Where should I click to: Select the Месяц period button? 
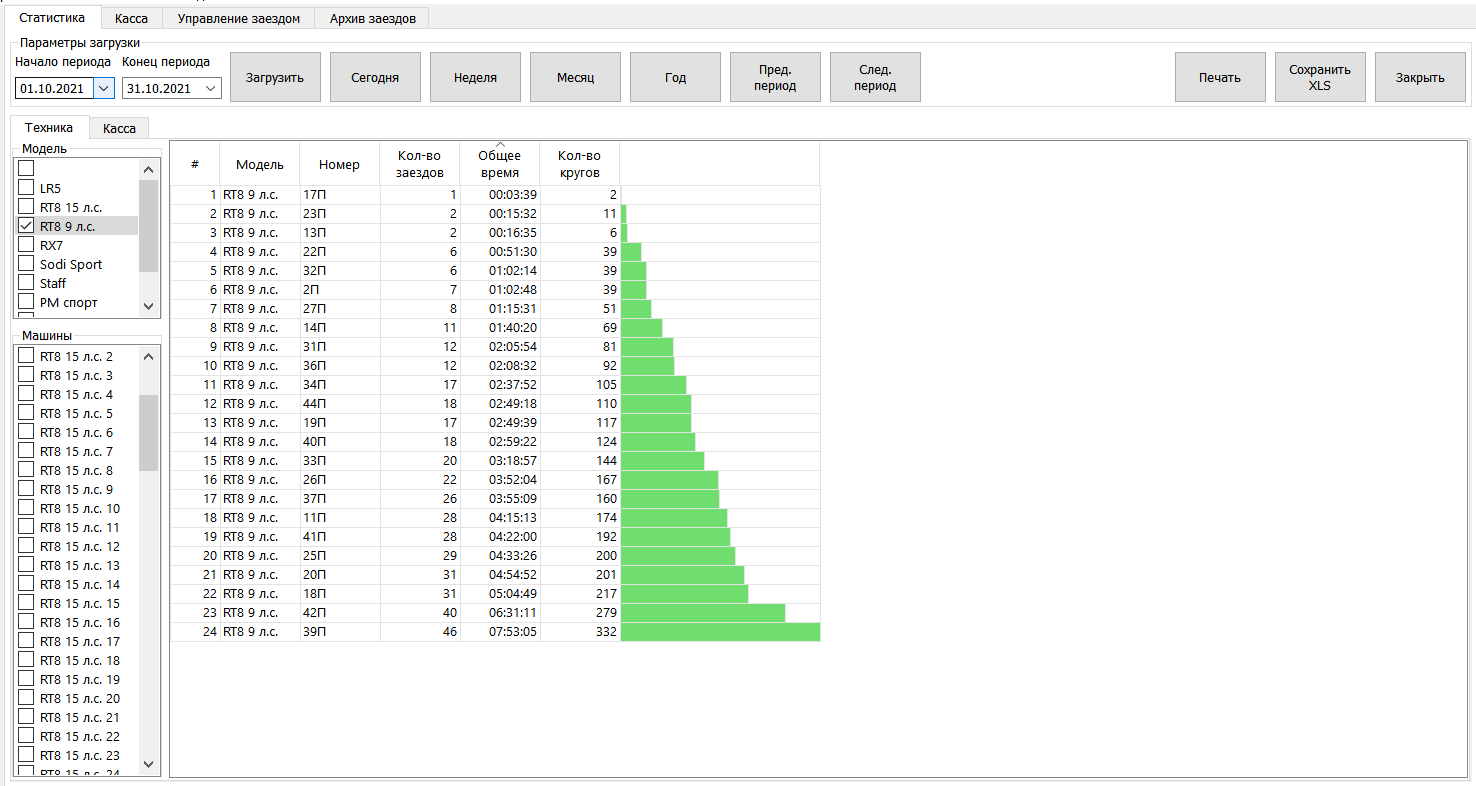coord(575,77)
